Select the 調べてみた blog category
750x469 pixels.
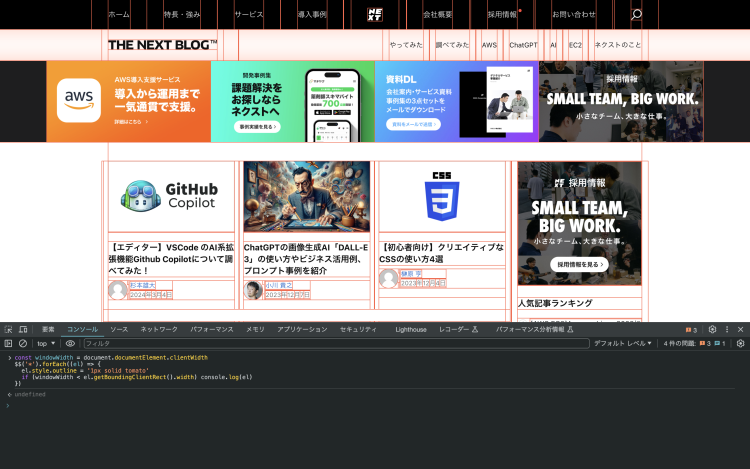(452, 45)
